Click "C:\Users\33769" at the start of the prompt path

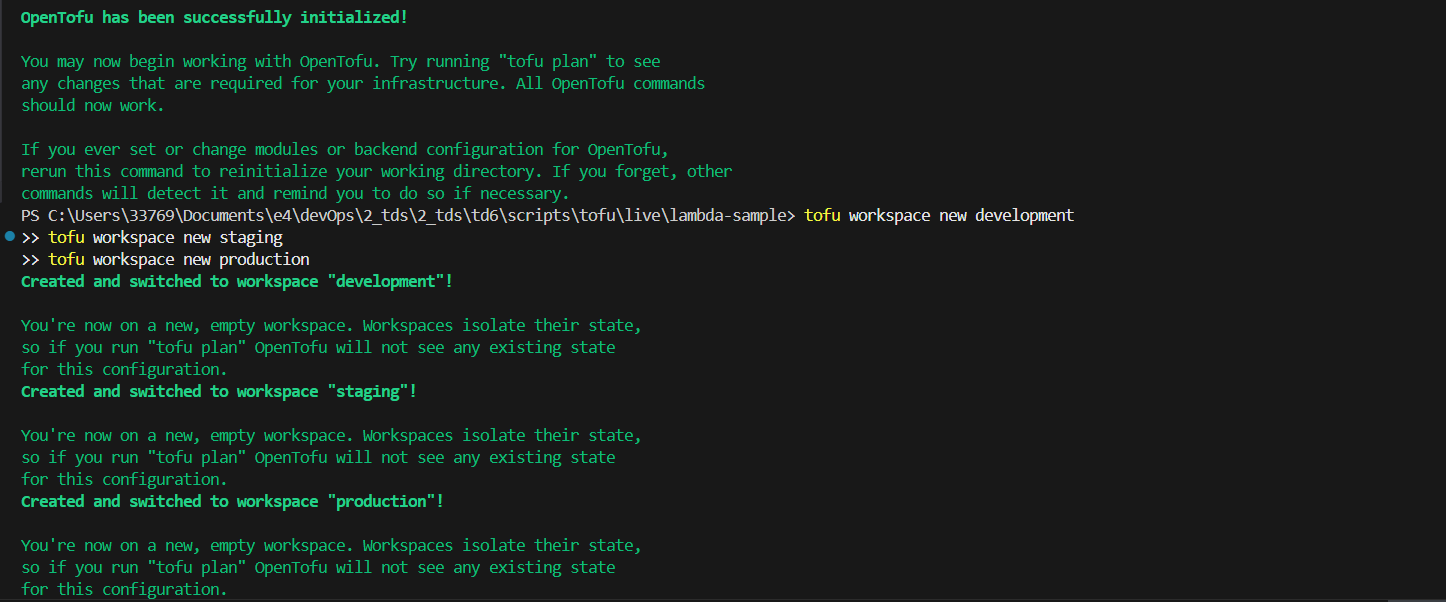tap(110, 216)
